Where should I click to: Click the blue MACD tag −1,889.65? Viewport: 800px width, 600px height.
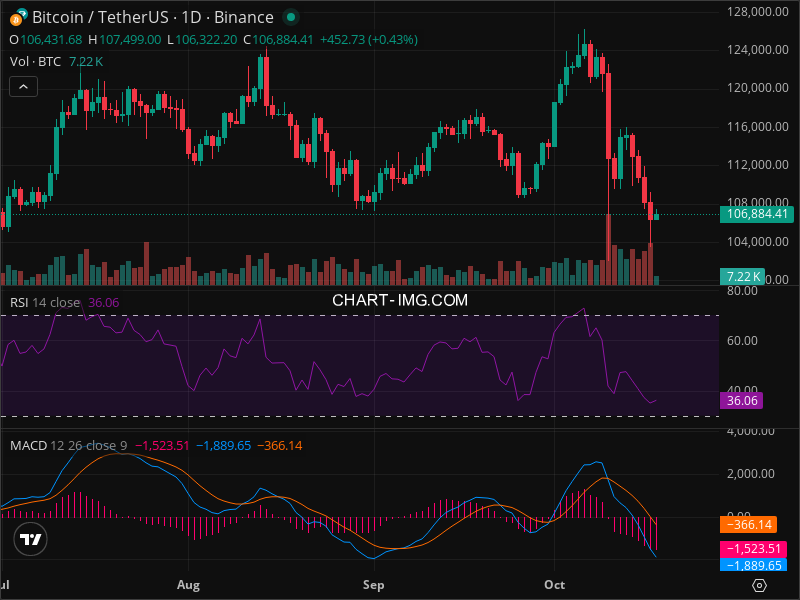755,564
